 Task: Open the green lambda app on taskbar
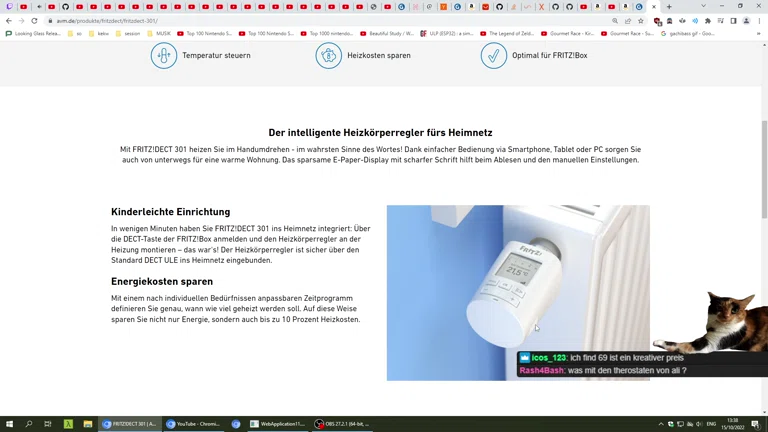tap(68, 424)
